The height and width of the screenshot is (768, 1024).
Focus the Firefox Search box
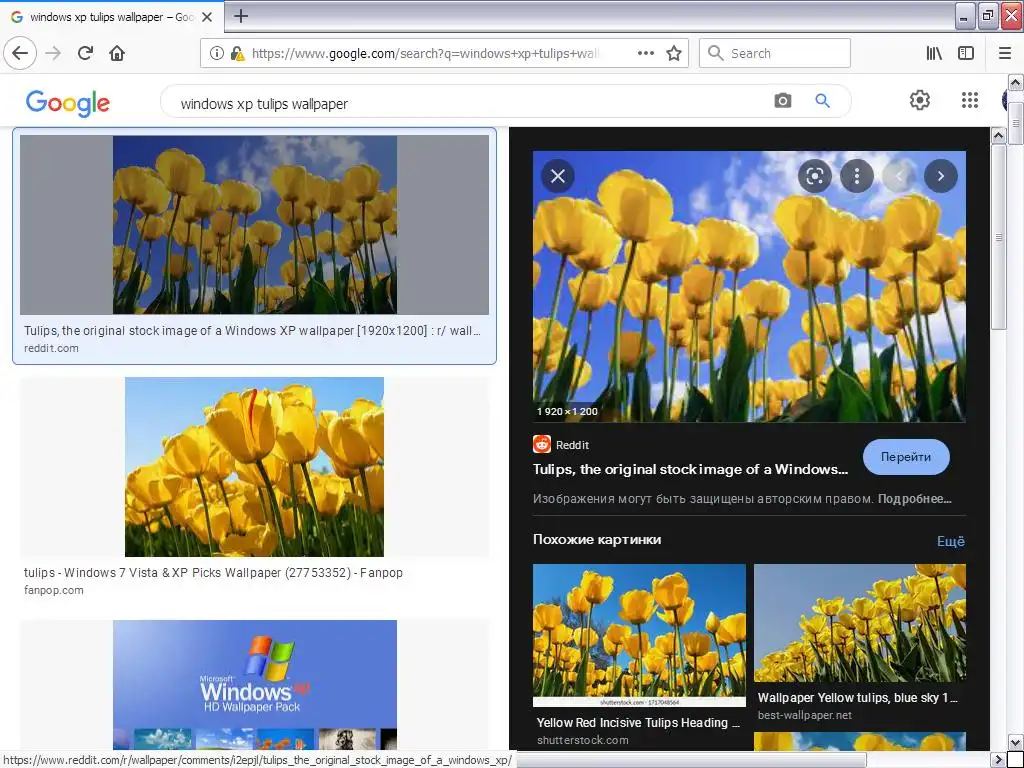pyautogui.click(x=775, y=53)
